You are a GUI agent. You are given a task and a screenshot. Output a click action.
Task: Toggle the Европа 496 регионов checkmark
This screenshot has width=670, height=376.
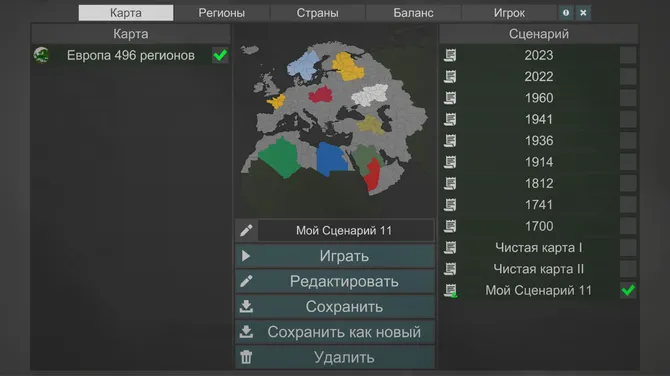(220, 55)
